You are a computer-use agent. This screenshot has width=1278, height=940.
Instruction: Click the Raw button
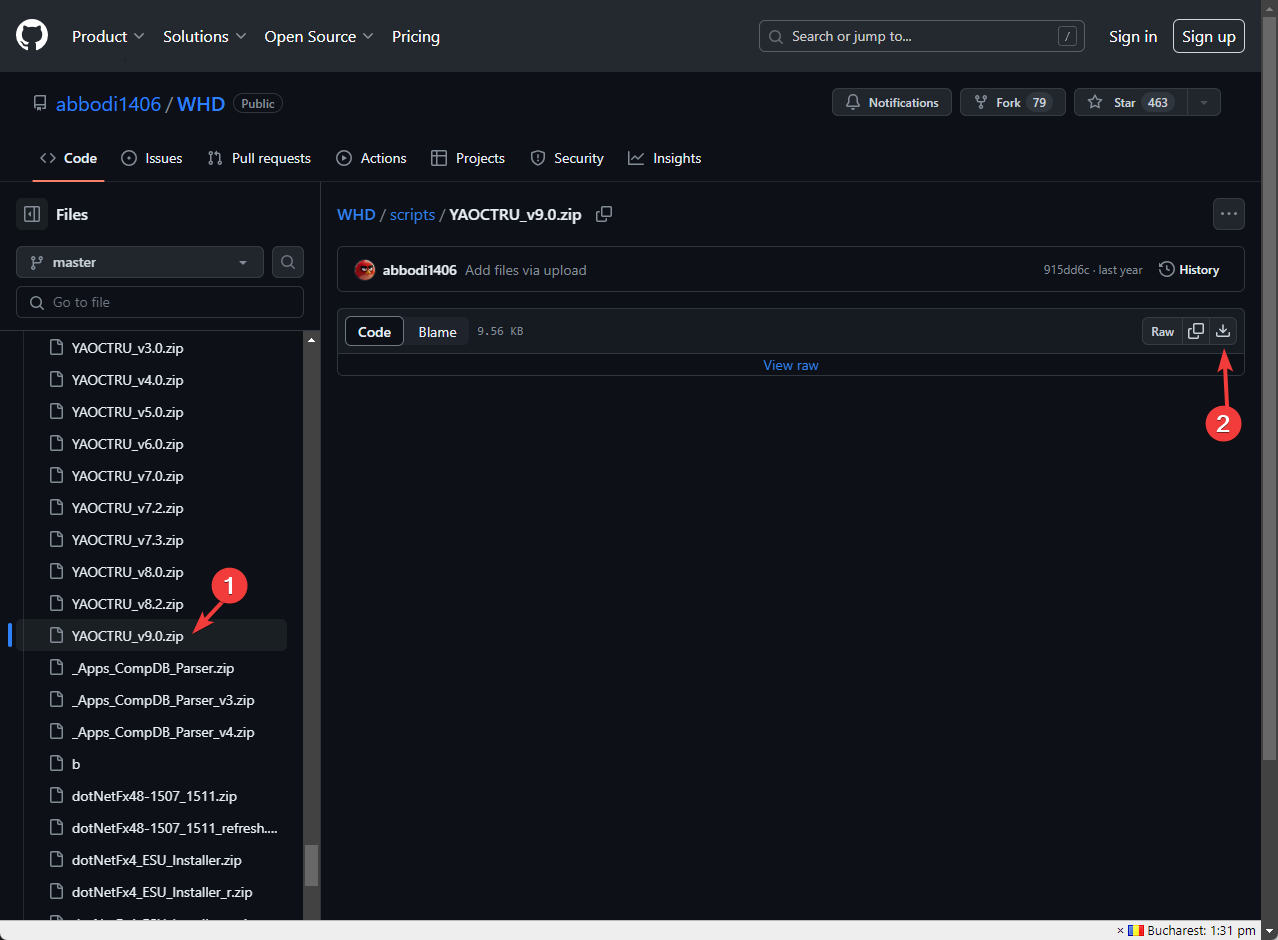tap(1162, 332)
